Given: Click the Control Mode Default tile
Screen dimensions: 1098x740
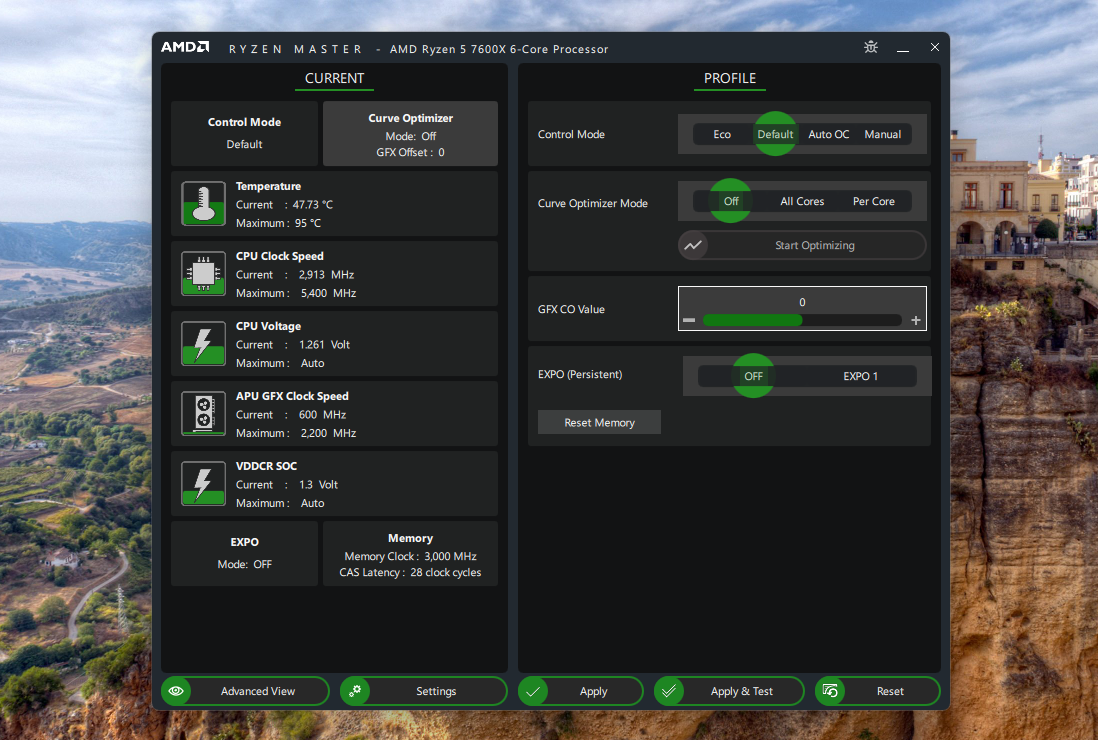Looking at the screenshot, I should tap(244, 133).
